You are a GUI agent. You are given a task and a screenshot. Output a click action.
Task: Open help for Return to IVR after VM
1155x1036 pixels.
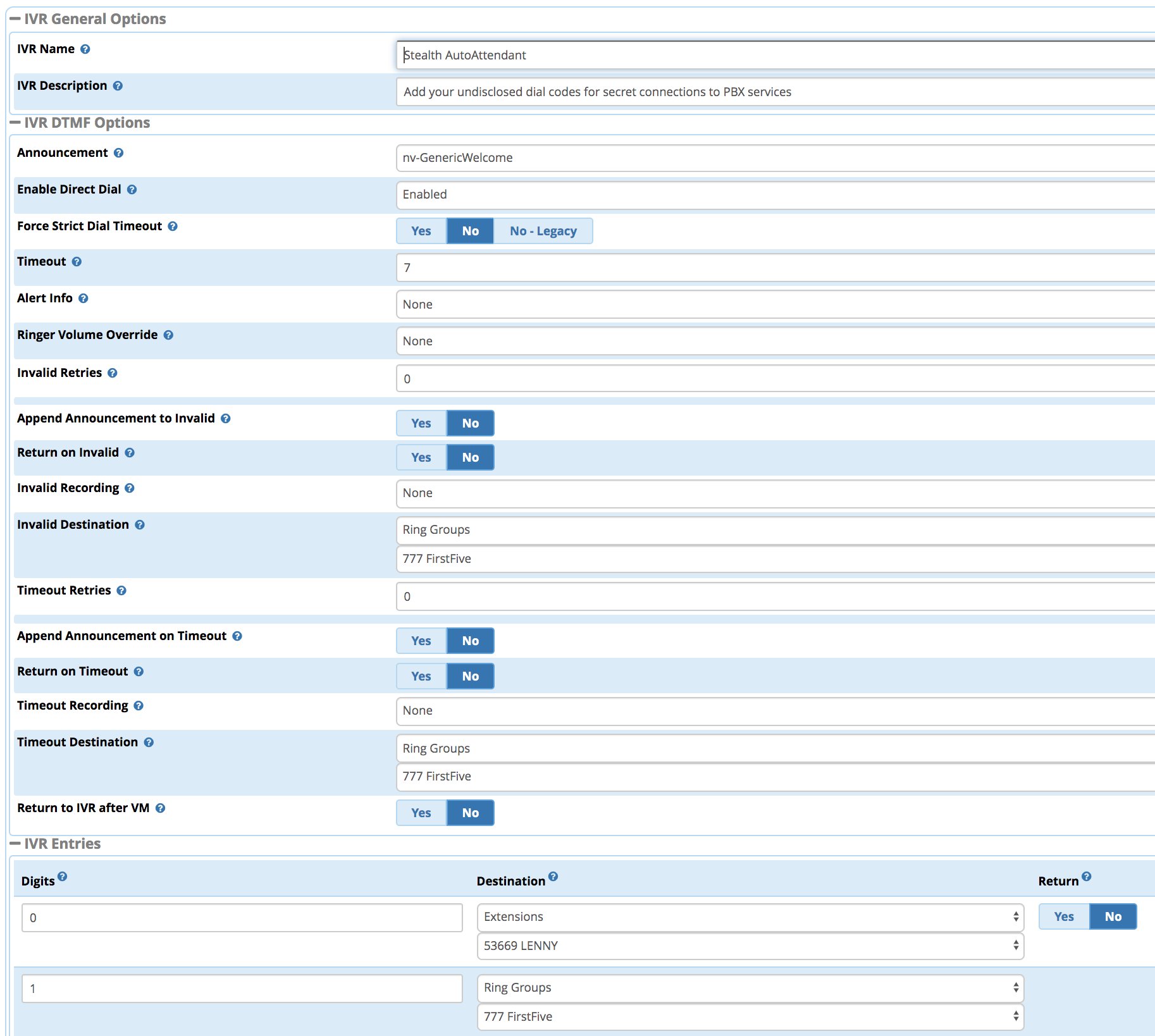click(161, 808)
